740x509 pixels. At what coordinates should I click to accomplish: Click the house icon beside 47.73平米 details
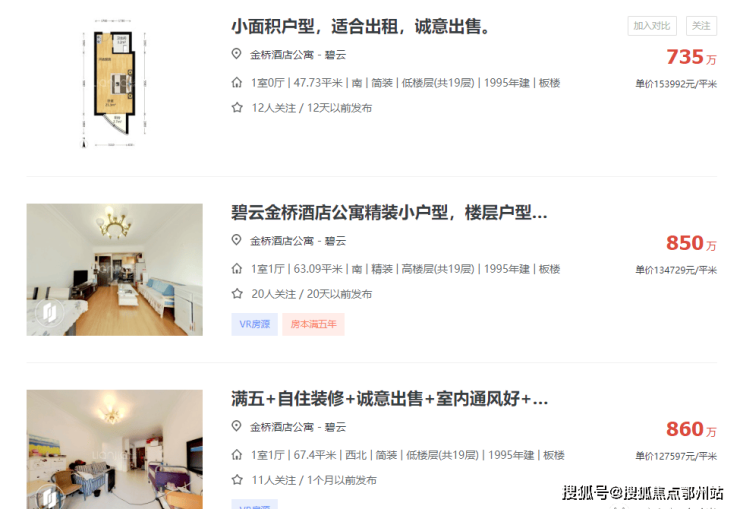[x=236, y=83]
